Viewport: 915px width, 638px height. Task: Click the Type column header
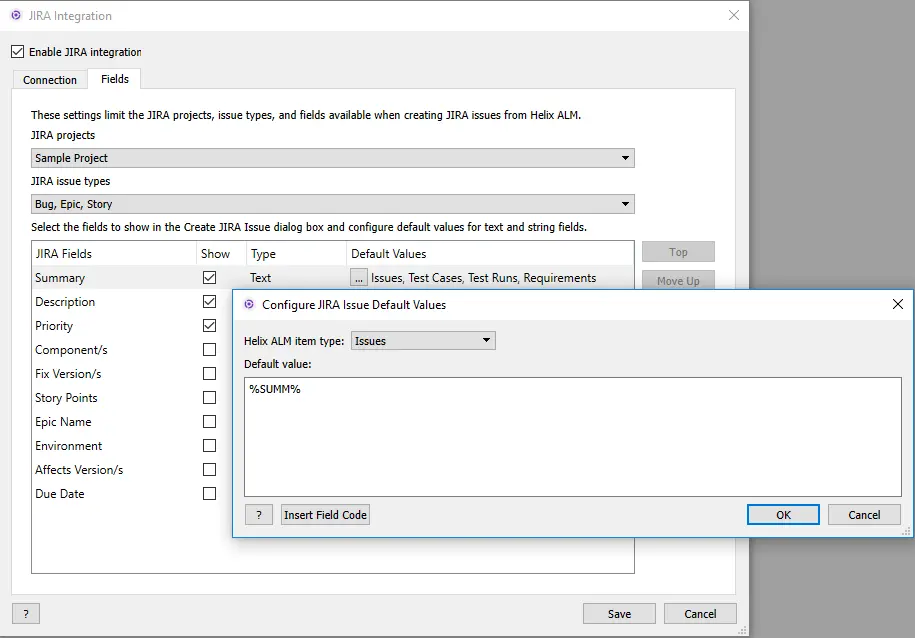click(296, 253)
